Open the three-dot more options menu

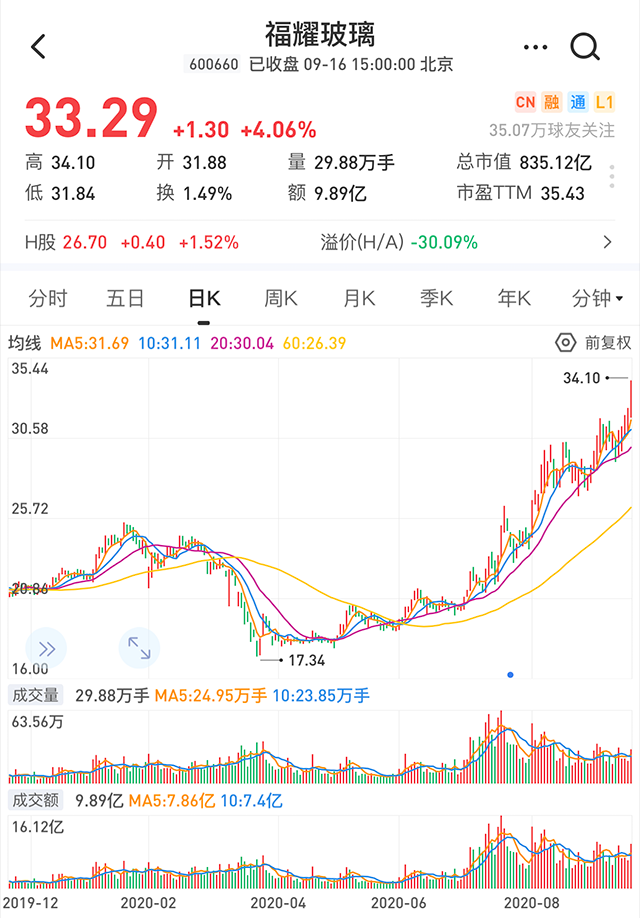[x=535, y=47]
